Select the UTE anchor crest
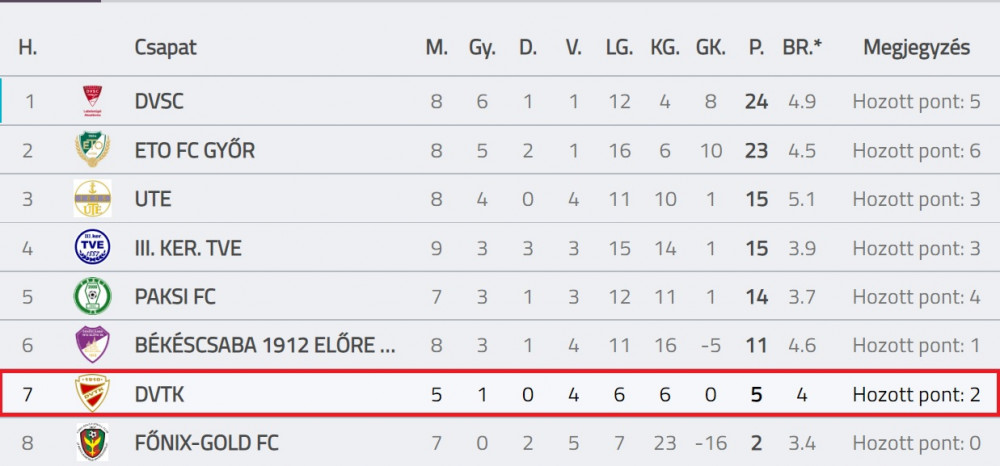 point(92,198)
